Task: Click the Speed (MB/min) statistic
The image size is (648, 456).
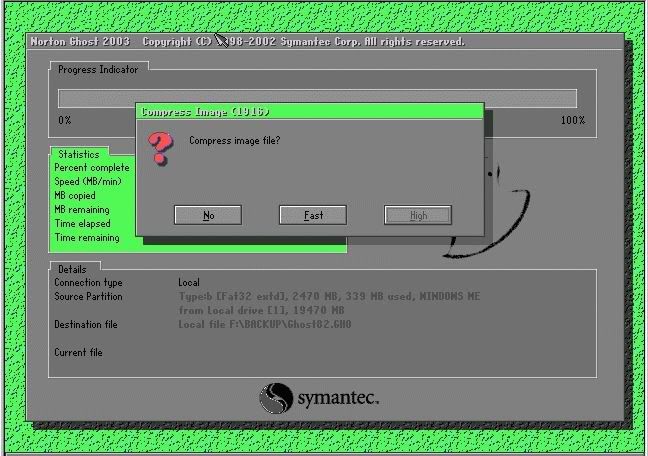Action: [x=88, y=181]
